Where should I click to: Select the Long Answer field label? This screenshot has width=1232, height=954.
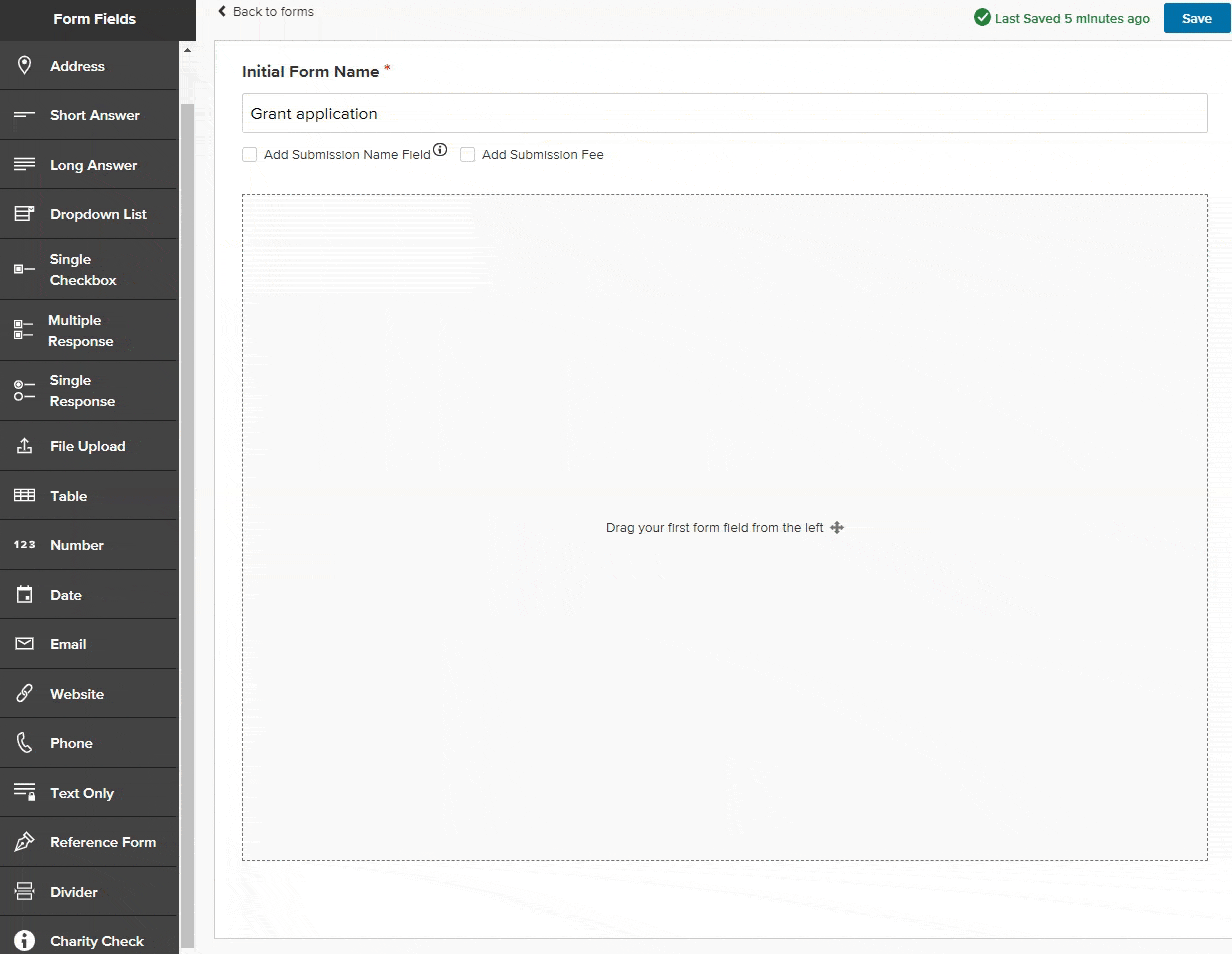(x=94, y=165)
